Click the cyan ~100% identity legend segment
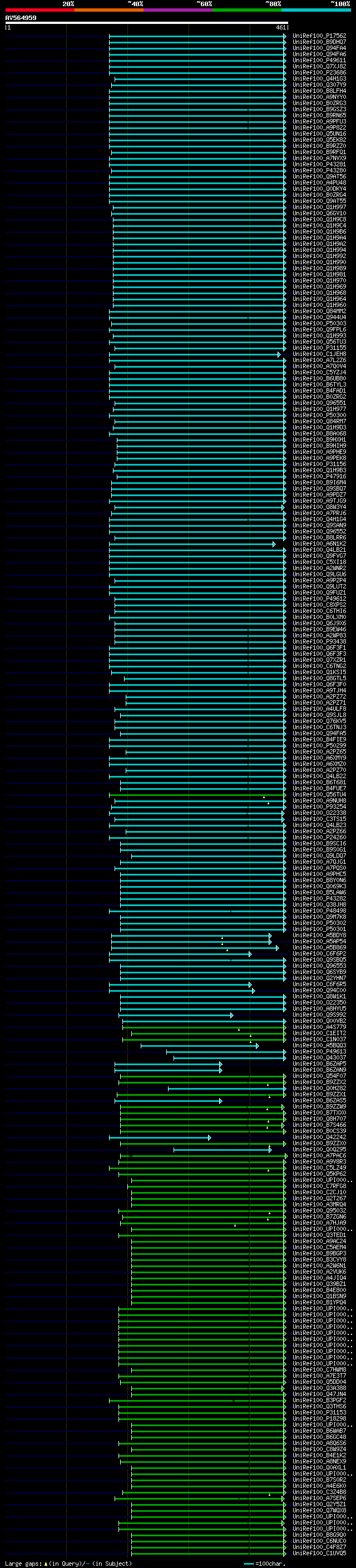The height and width of the screenshot is (1568, 356). coord(317,10)
